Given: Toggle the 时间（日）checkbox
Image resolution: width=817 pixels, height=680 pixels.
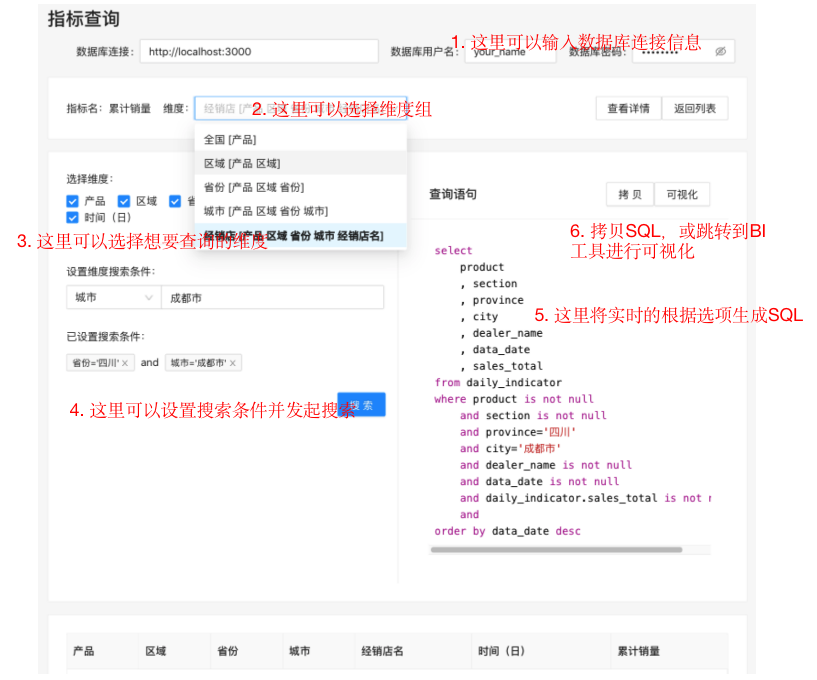Looking at the screenshot, I should 73,217.
